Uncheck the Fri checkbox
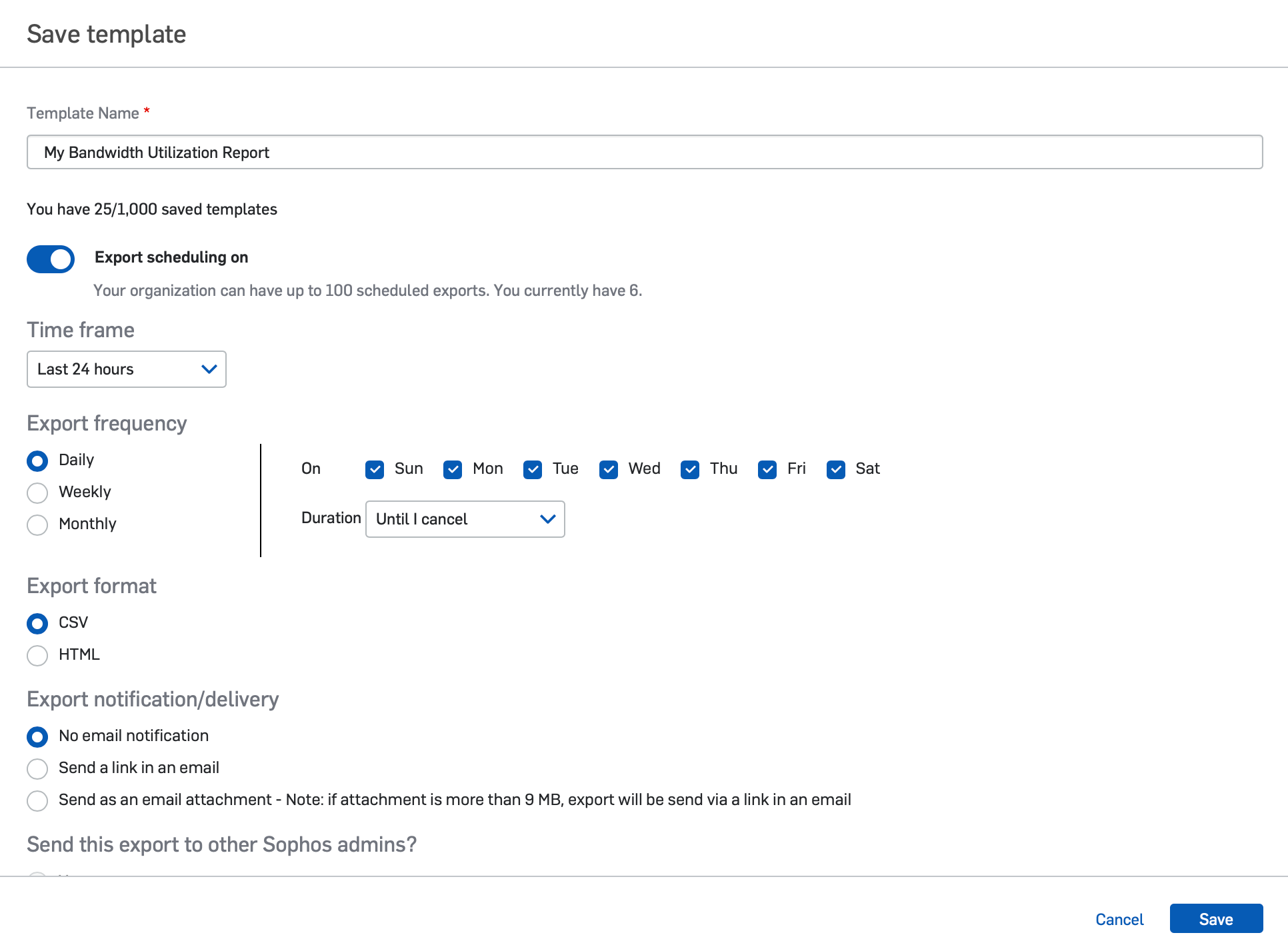 click(x=767, y=470)
